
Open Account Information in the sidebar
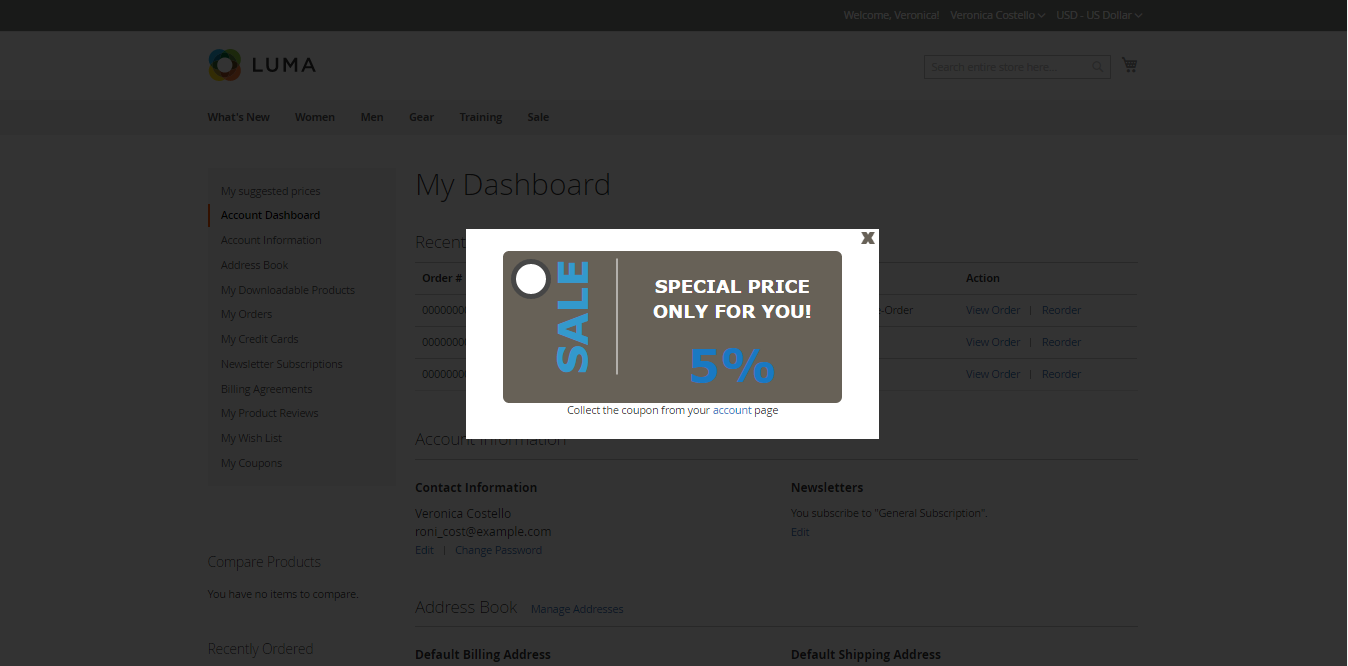(x=271, y=240)
